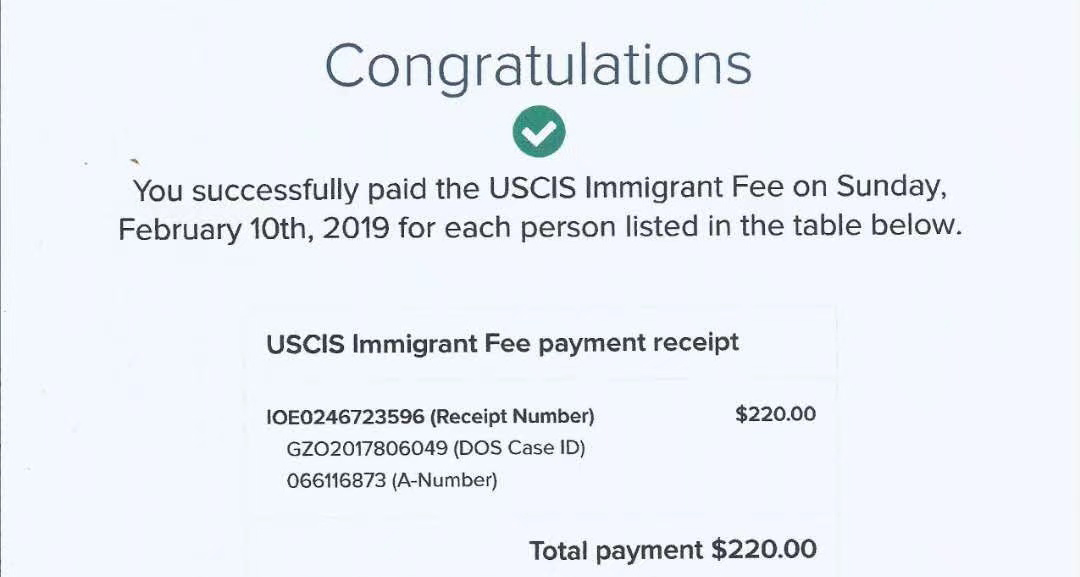The height and width of the screenshot is (577, 1080).
Task: Click the (A-Number) label
Action: pyautogui.click(x=444, y=480)
